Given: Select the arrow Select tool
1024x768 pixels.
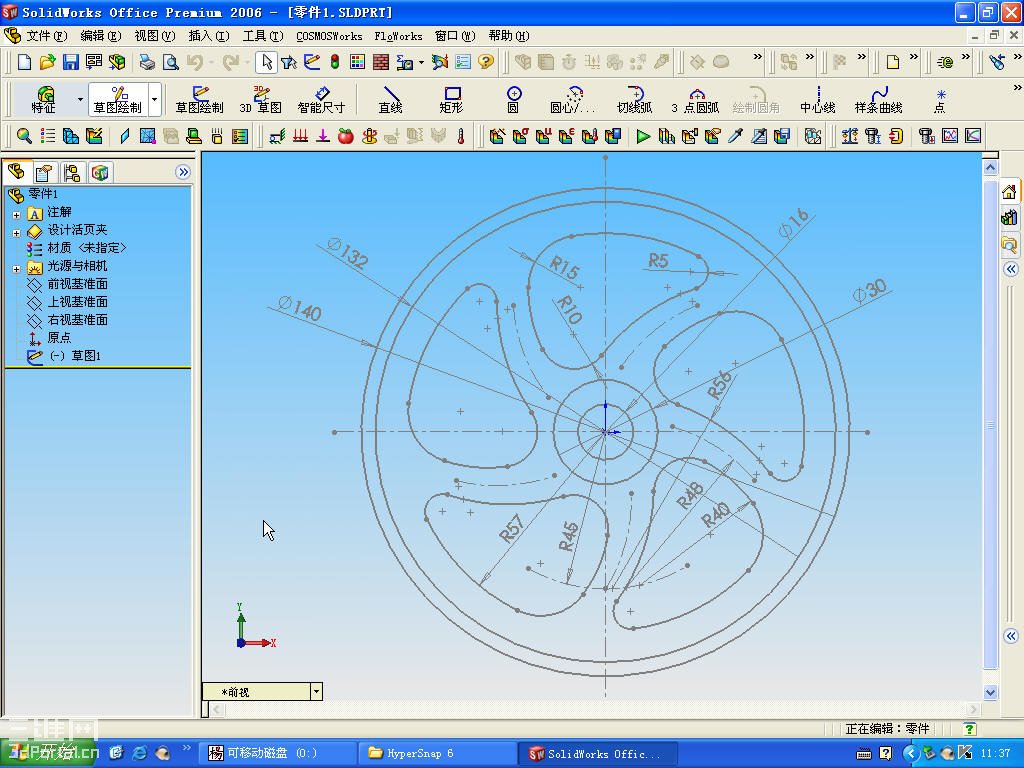Looking at the screenshot, I should (x=266, y=62).
